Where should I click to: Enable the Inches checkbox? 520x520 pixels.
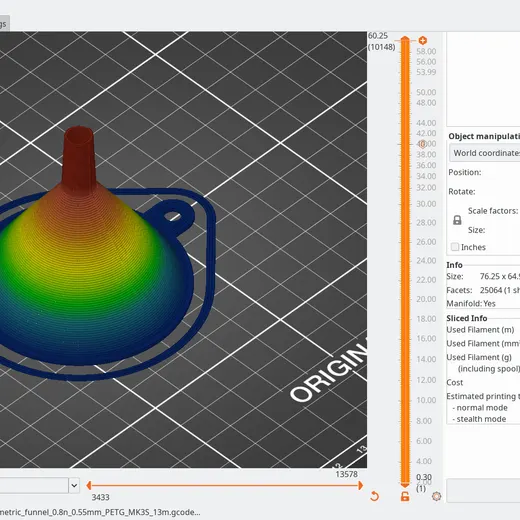[x=455, y=247]
